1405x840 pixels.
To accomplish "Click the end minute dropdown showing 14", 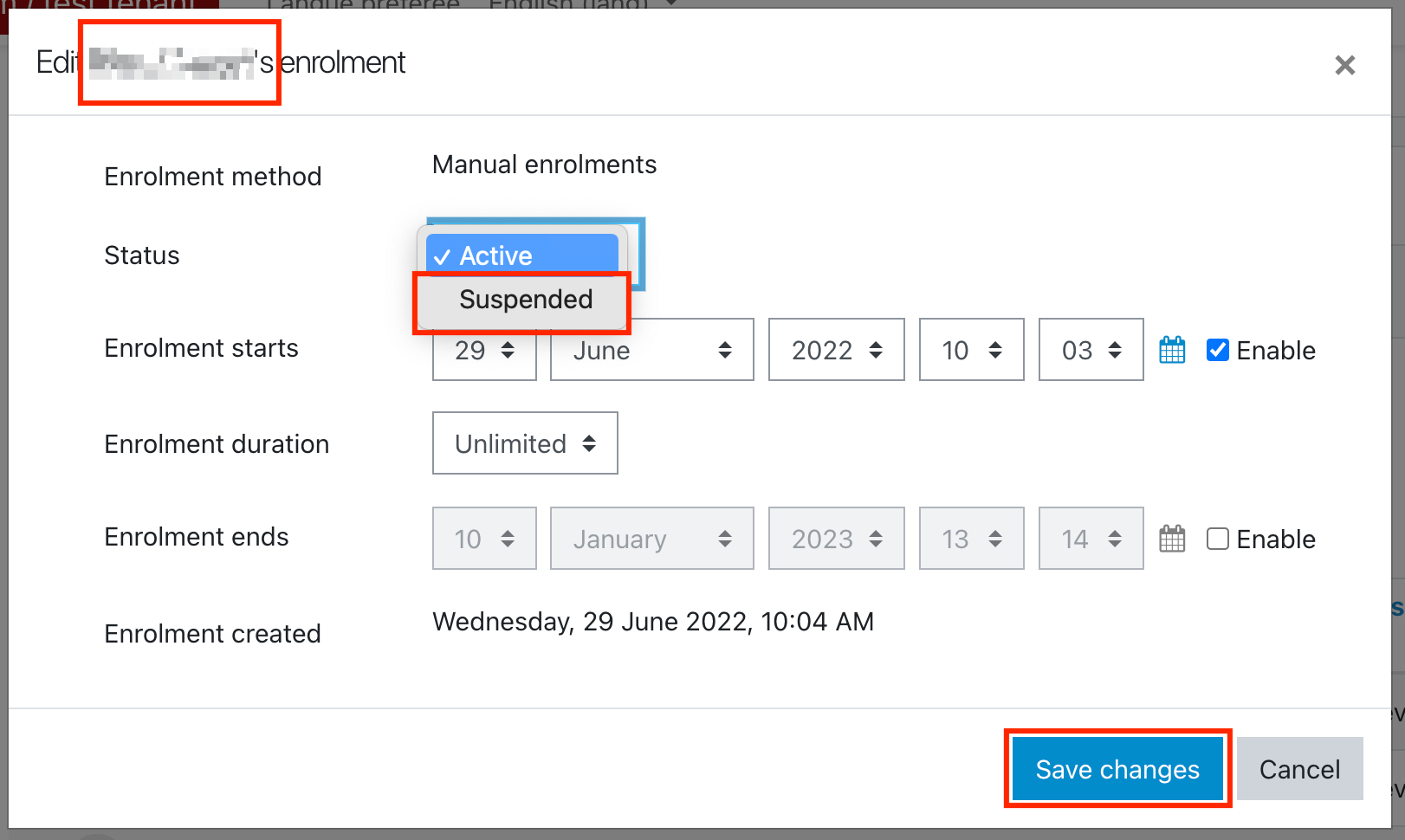I will click(1091, 539).
